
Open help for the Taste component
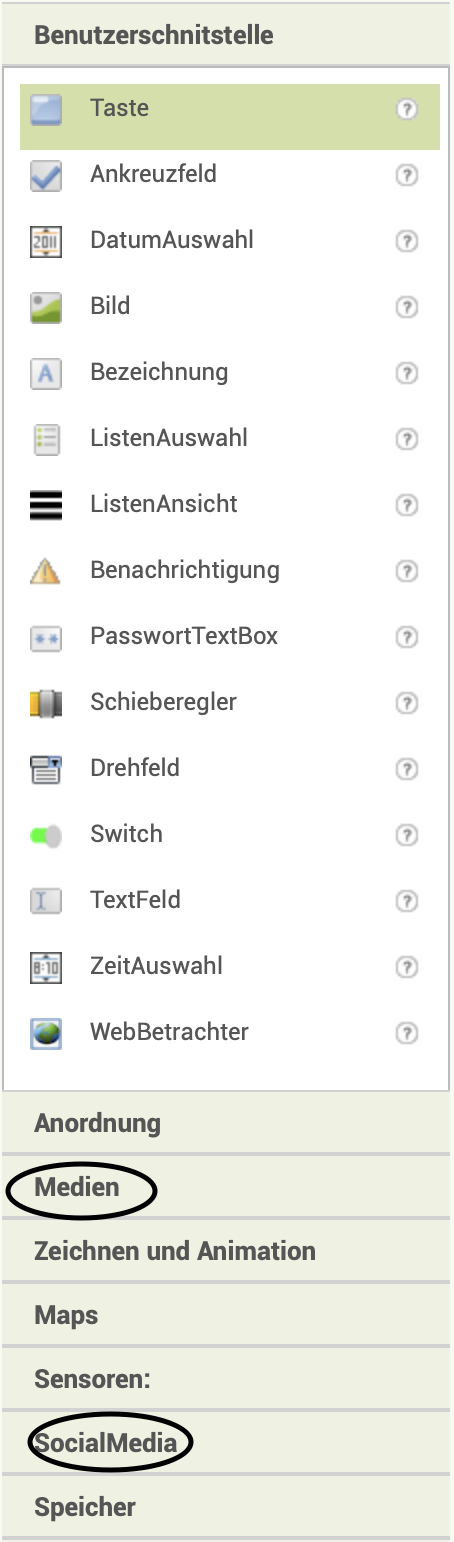406,109
